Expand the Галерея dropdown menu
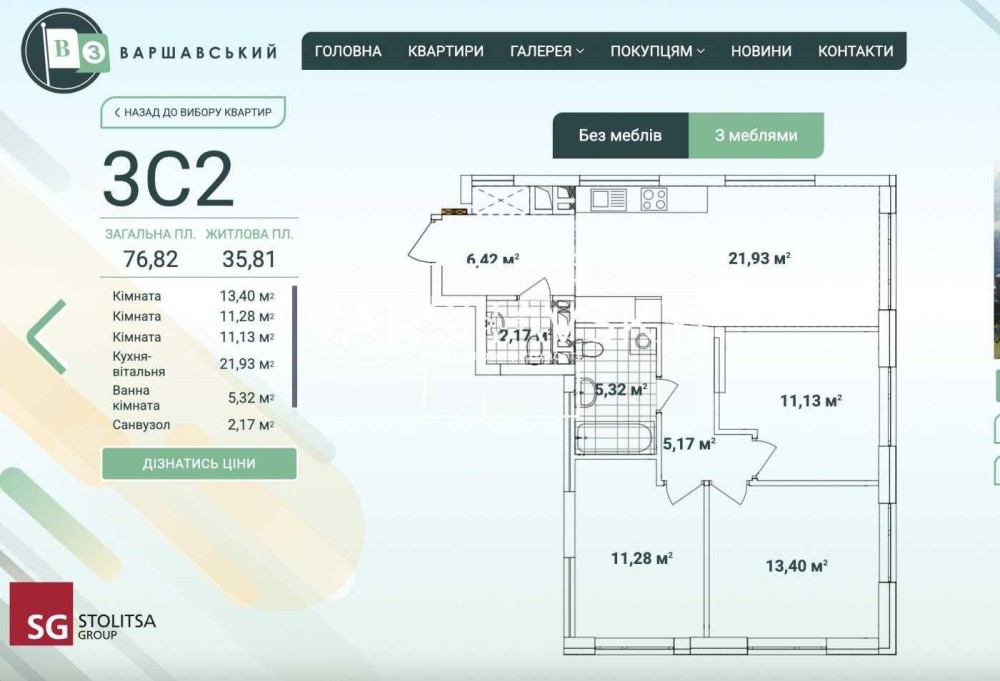 [x=547, y=51]
